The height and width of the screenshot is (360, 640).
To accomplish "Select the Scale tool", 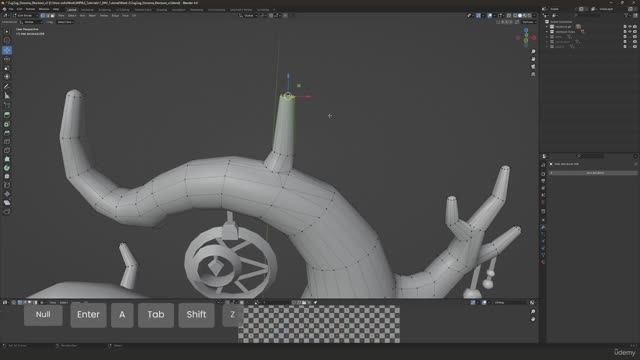I will [x=7, y=68].
